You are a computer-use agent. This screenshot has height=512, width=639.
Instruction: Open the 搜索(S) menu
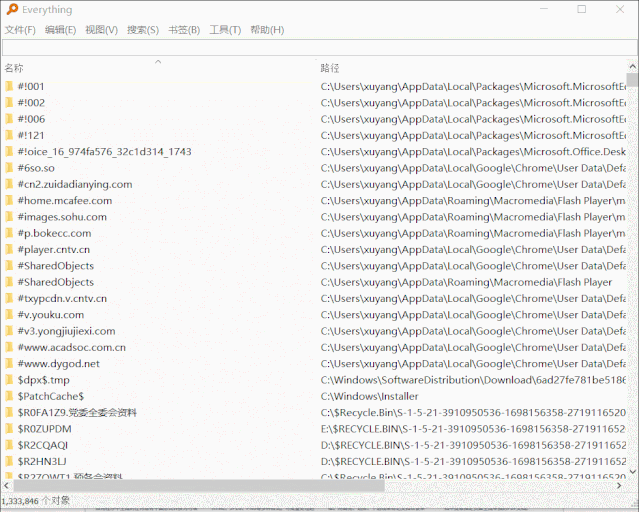pos(143,30)
